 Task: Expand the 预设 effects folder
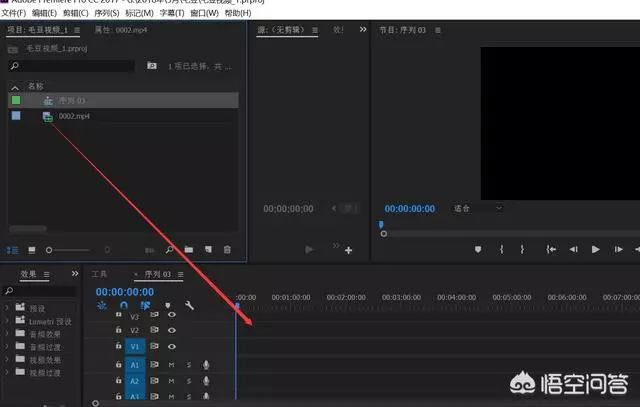coord(6,307)
